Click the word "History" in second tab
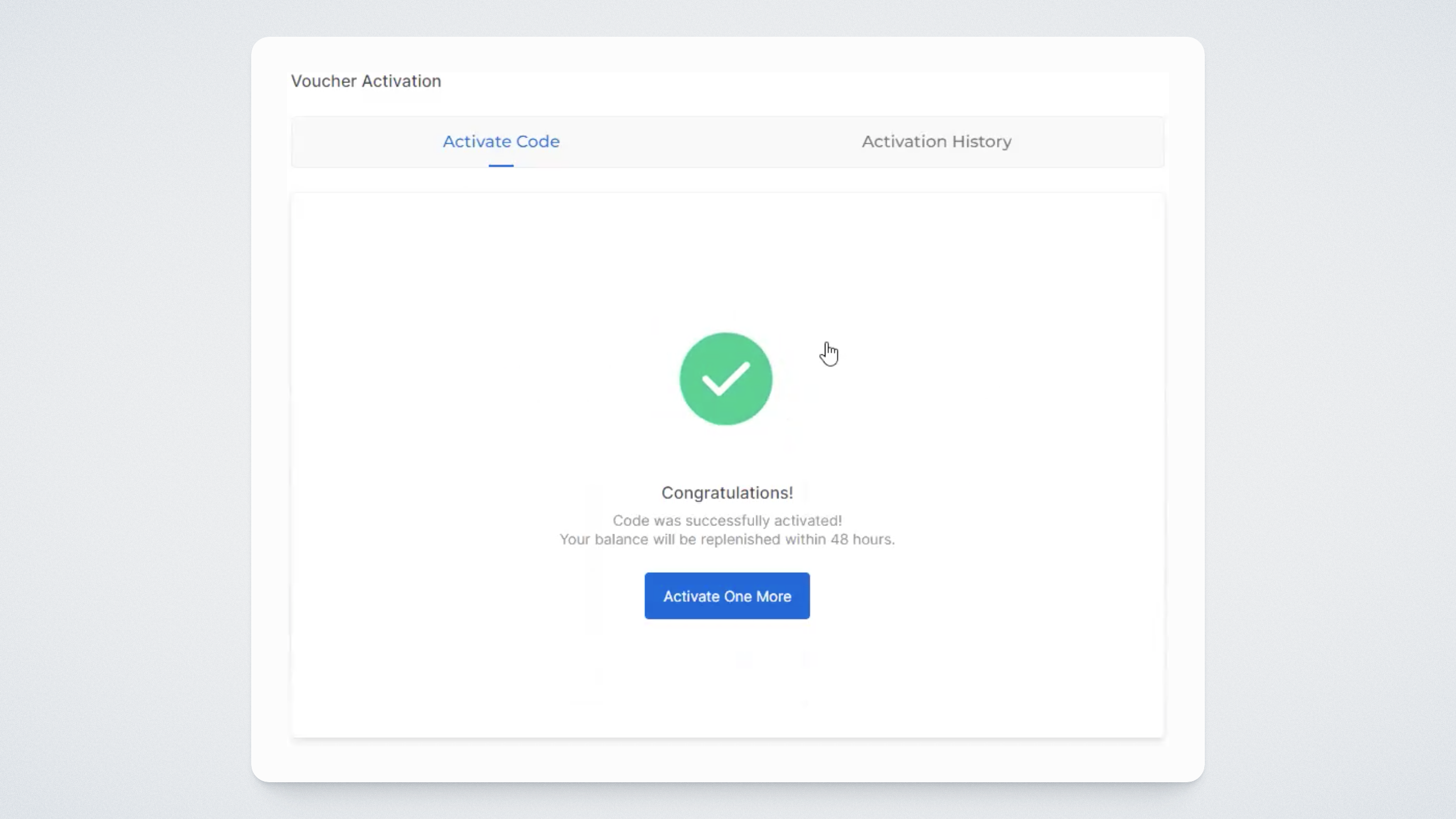 pos(981,142)
